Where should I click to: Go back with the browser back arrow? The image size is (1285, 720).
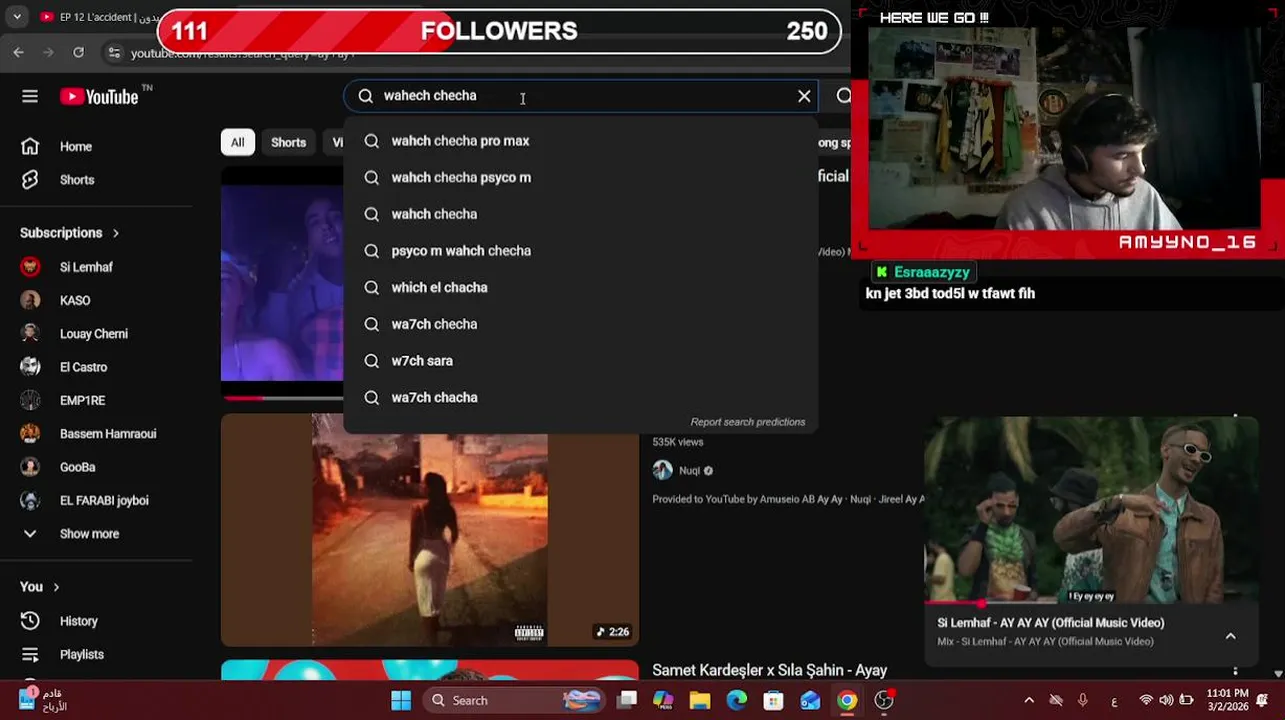(19, 52)
